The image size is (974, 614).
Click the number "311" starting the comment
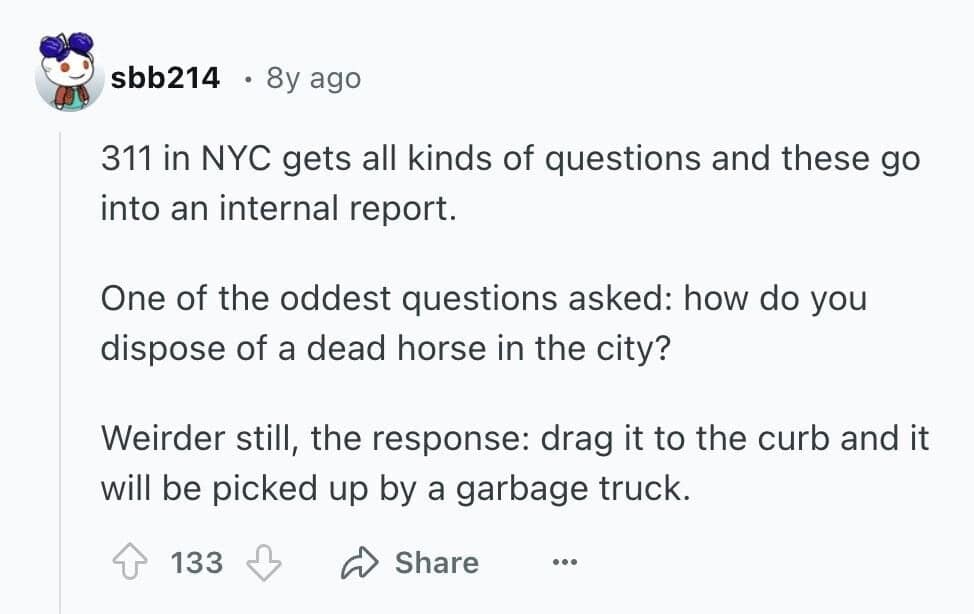point(125,160)
